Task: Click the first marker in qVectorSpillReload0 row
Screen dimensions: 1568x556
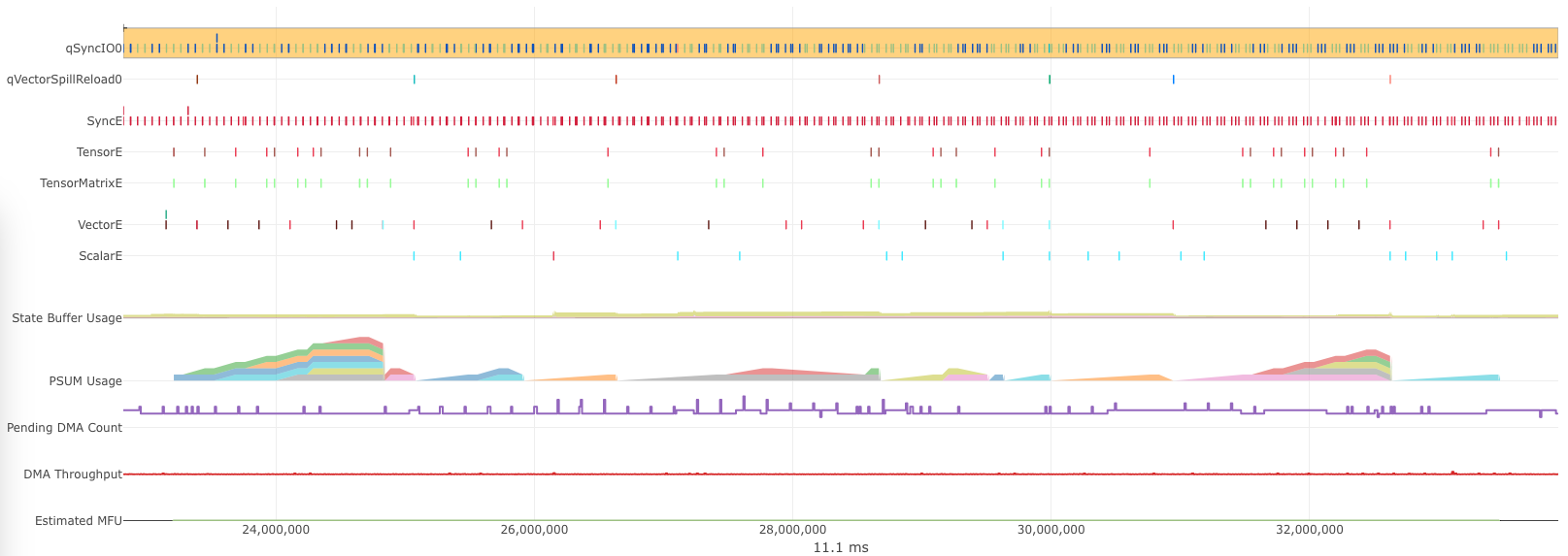Action: click(x=197, y=80)
